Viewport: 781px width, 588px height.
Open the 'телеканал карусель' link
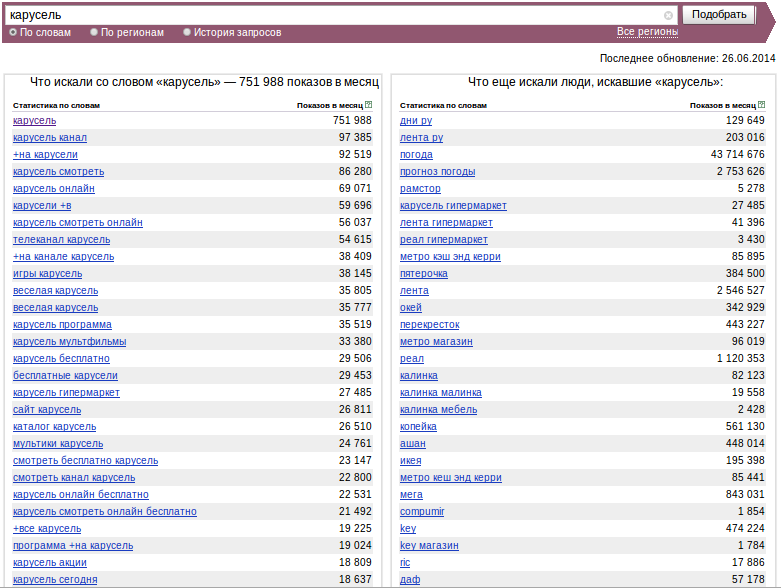tap(62, 239)
